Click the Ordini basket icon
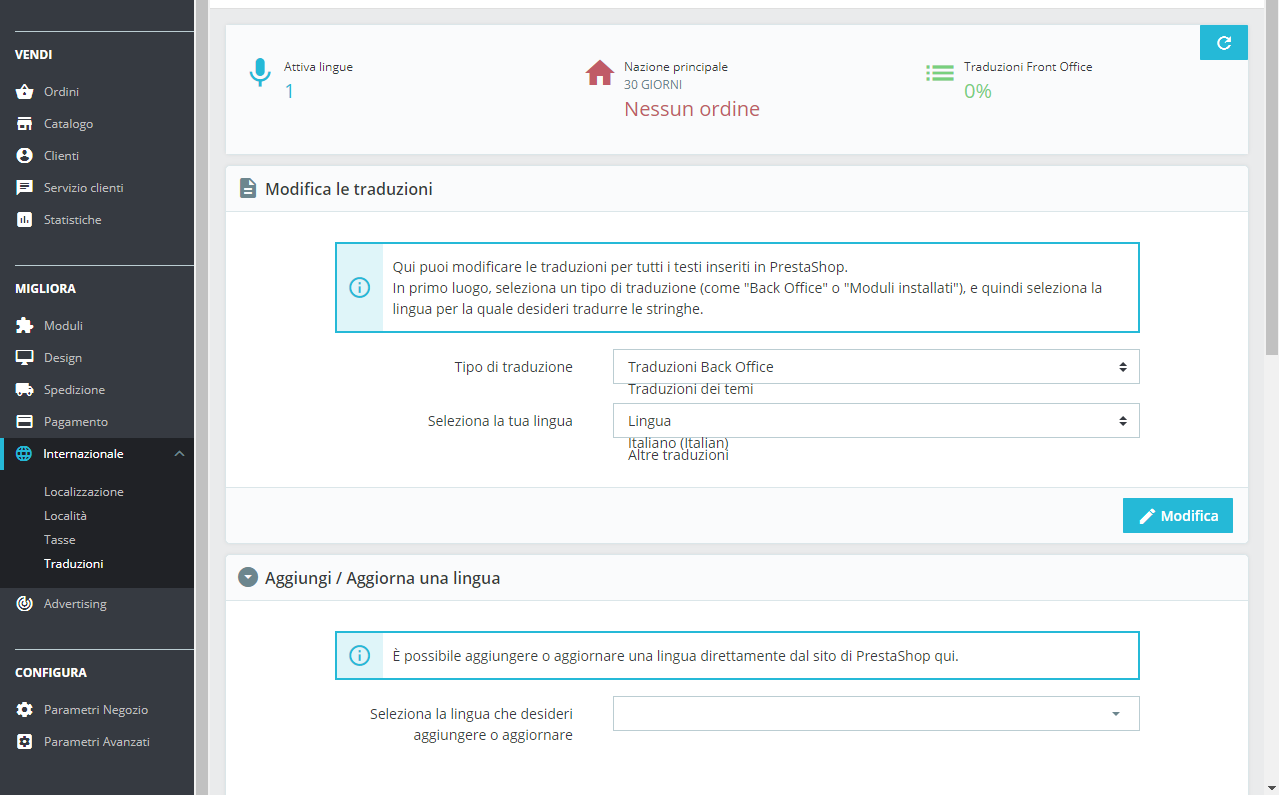This screenshot has width=1279, height=795. (x=25, y=92)
